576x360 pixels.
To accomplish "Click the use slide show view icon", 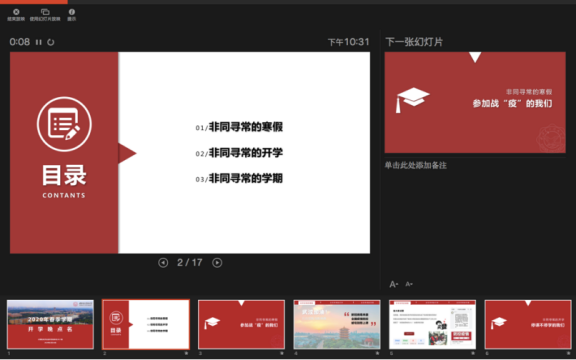I will (45, 12).
